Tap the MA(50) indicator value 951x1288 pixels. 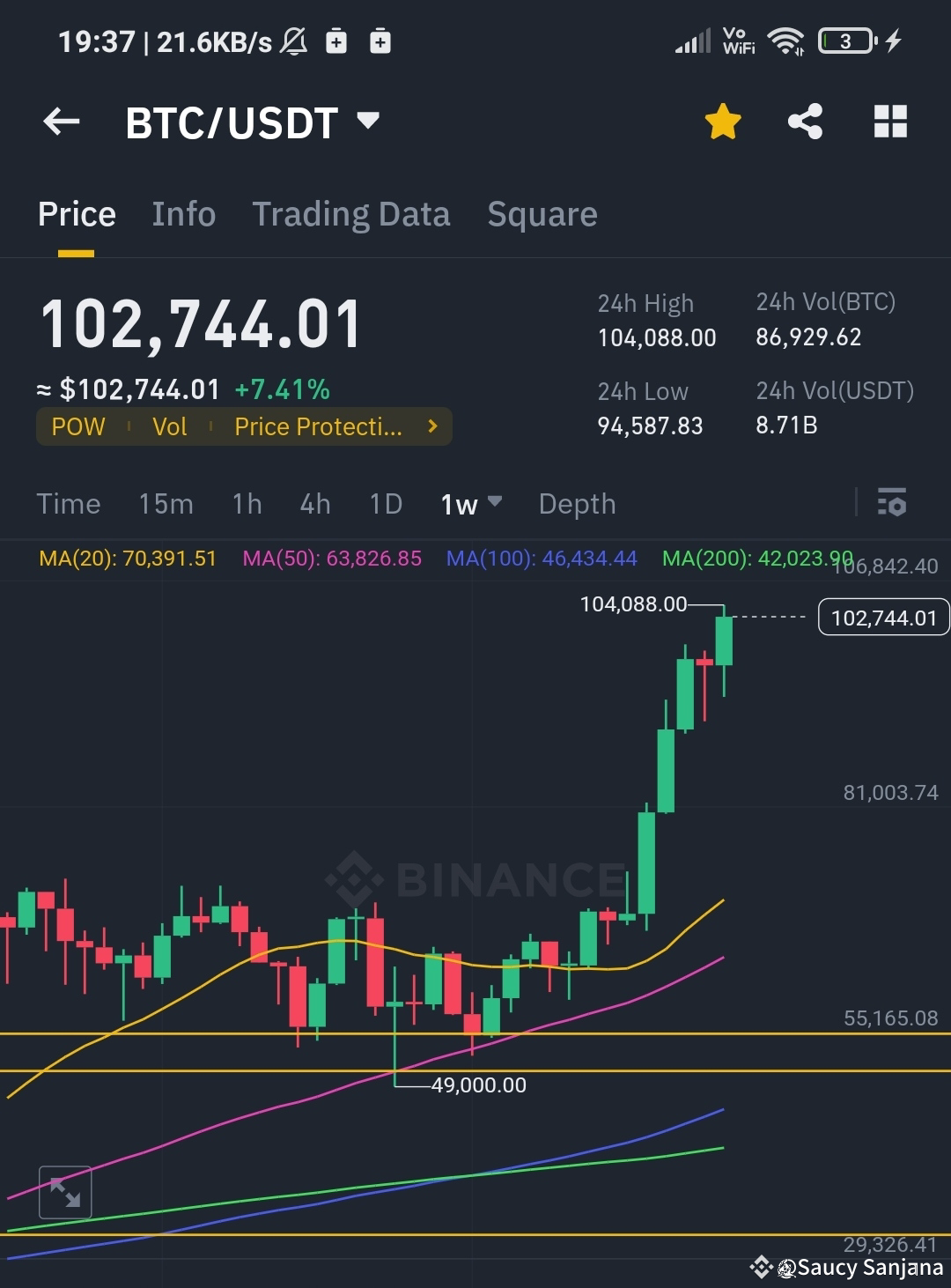[x=332, y=559]
